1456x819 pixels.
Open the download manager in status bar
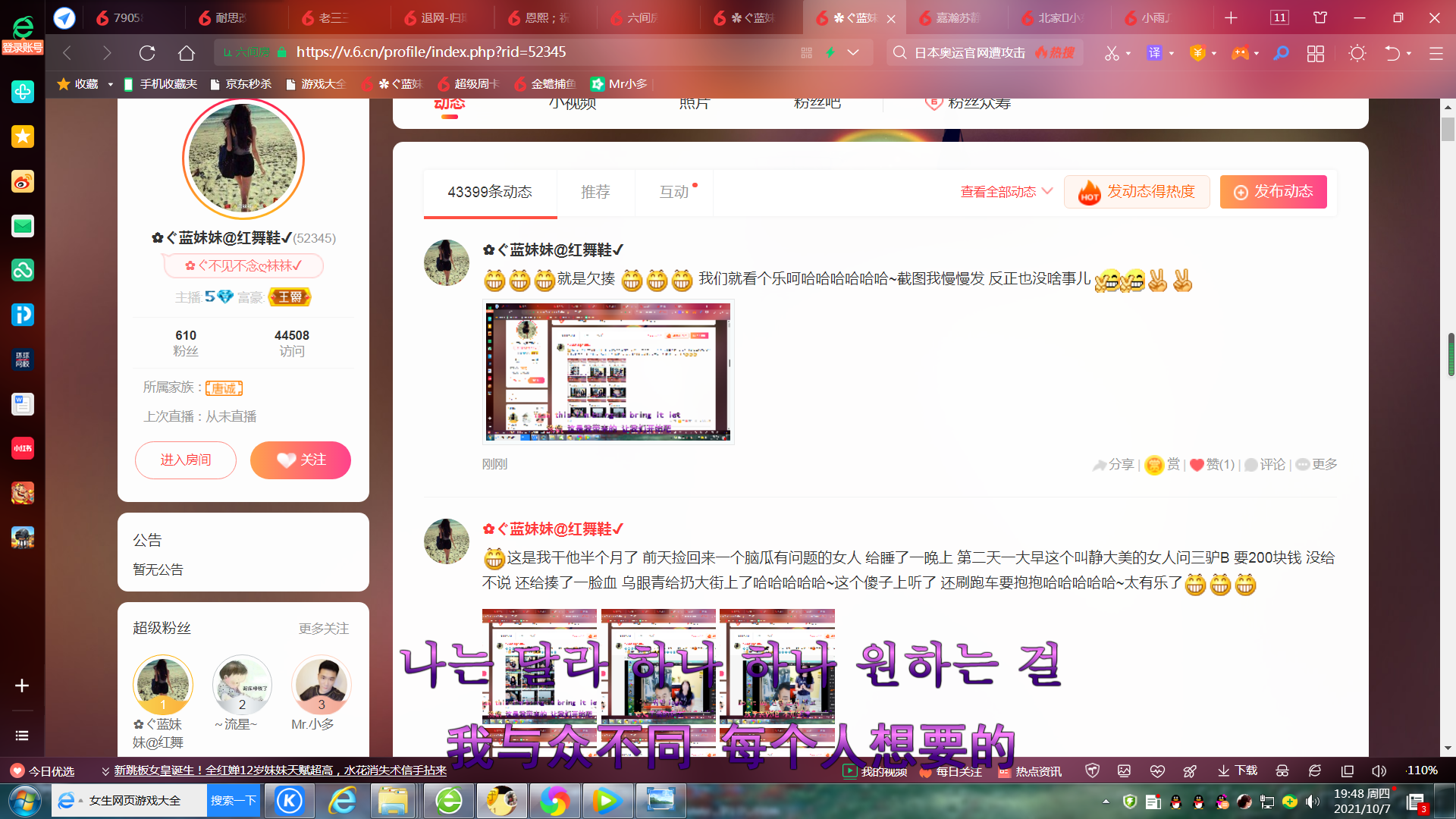coord(1238,770)
